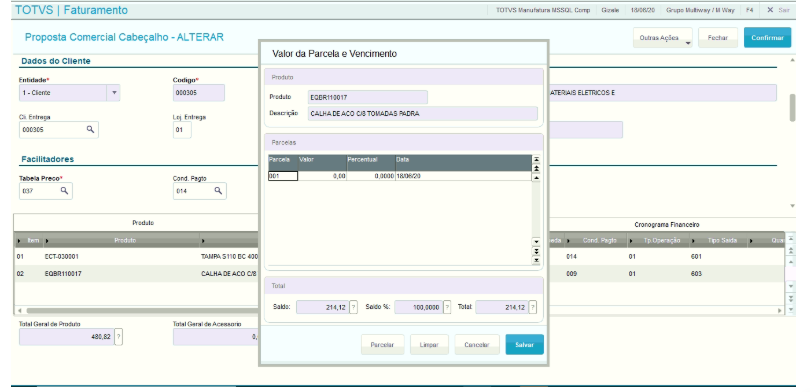Click the Valor cell 0,00 in Parcelas
The width and height of the screenshot is (810, 392).
(322, 176)
